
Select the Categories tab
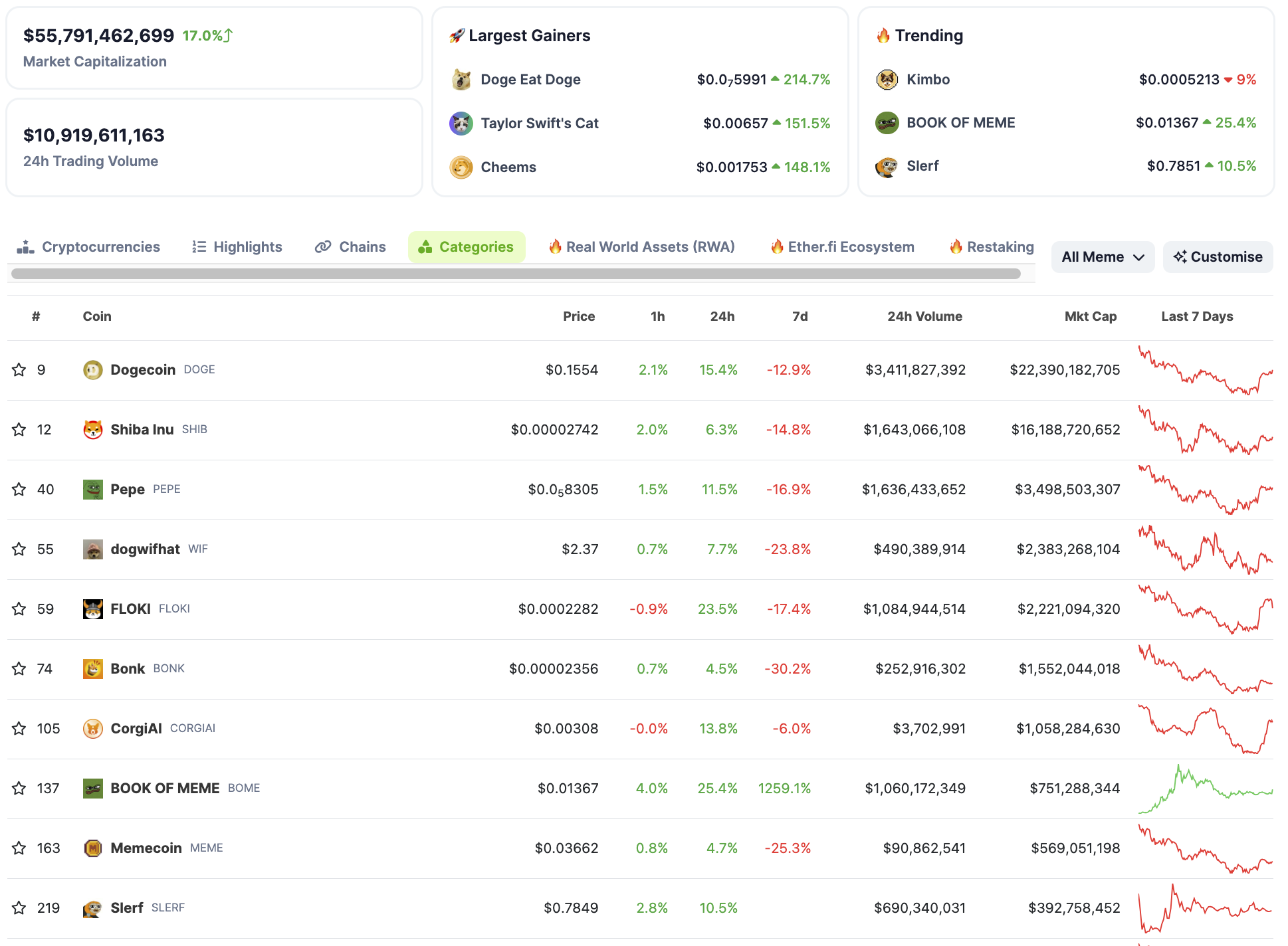point(467,247)
